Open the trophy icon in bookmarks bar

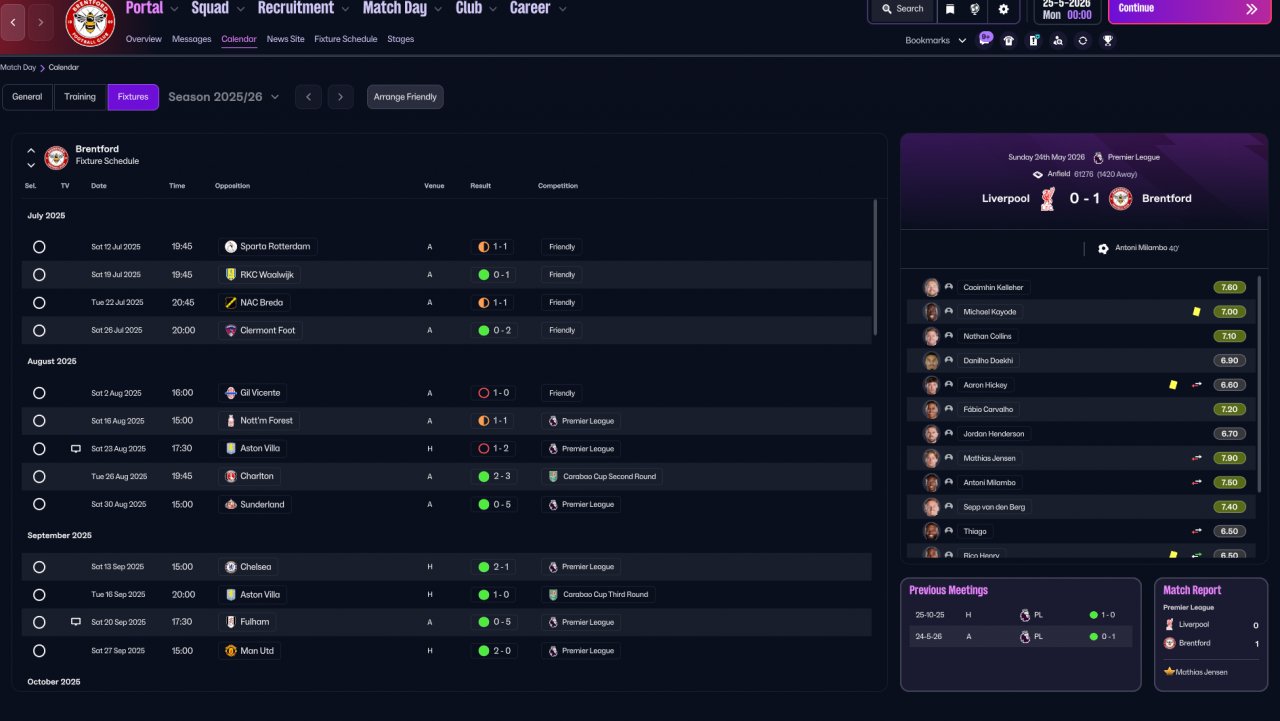pos(1108,41)
